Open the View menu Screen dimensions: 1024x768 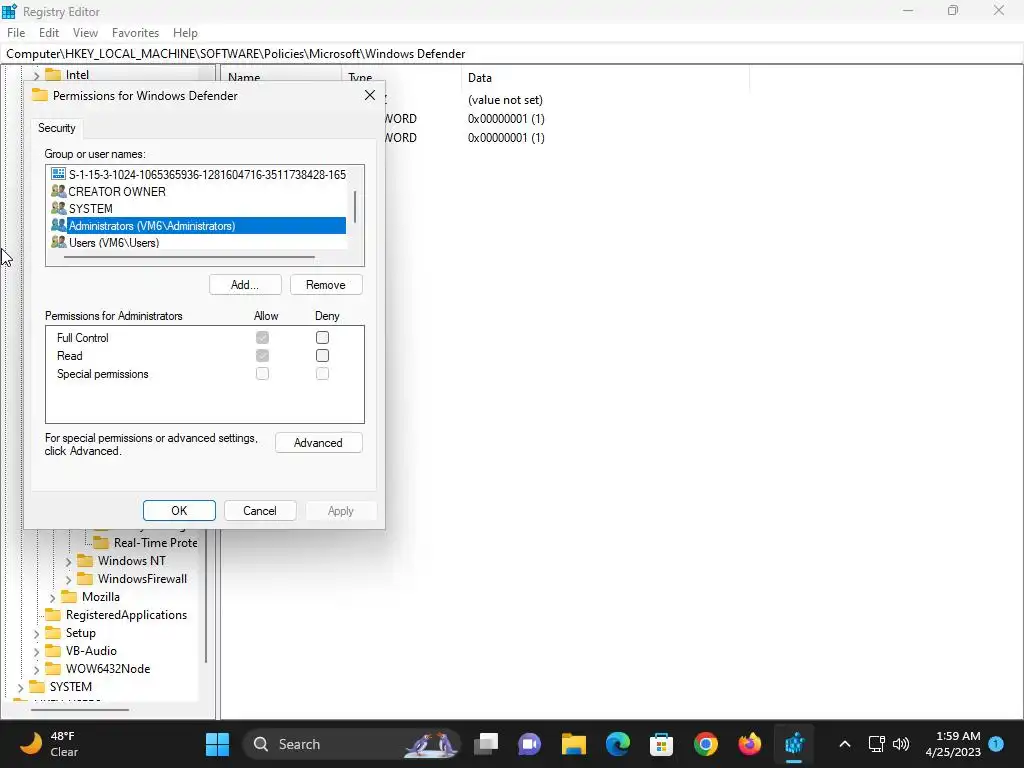tap(85, 33)
